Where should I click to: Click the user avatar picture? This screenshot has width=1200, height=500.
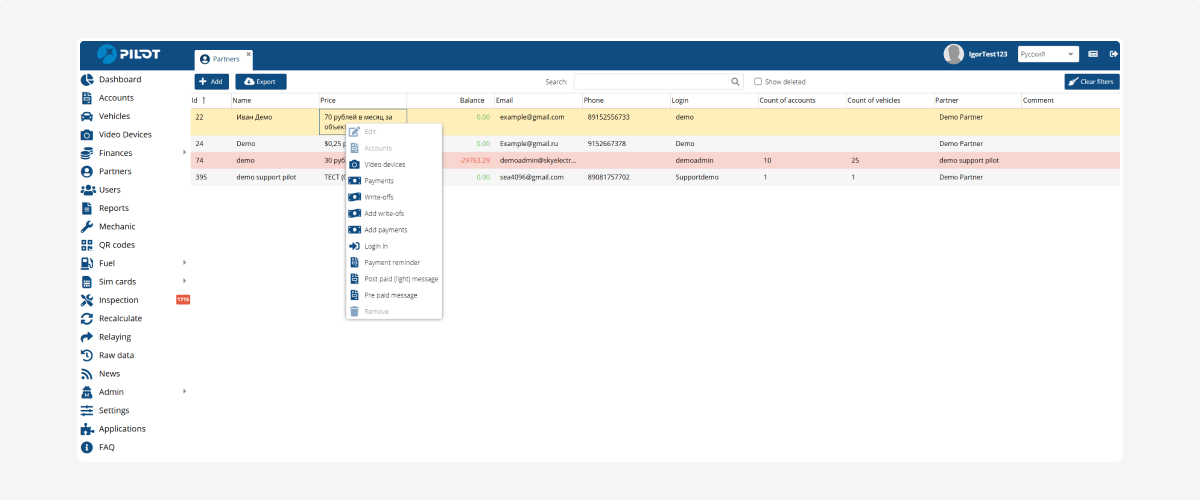[x=954, y=54]
